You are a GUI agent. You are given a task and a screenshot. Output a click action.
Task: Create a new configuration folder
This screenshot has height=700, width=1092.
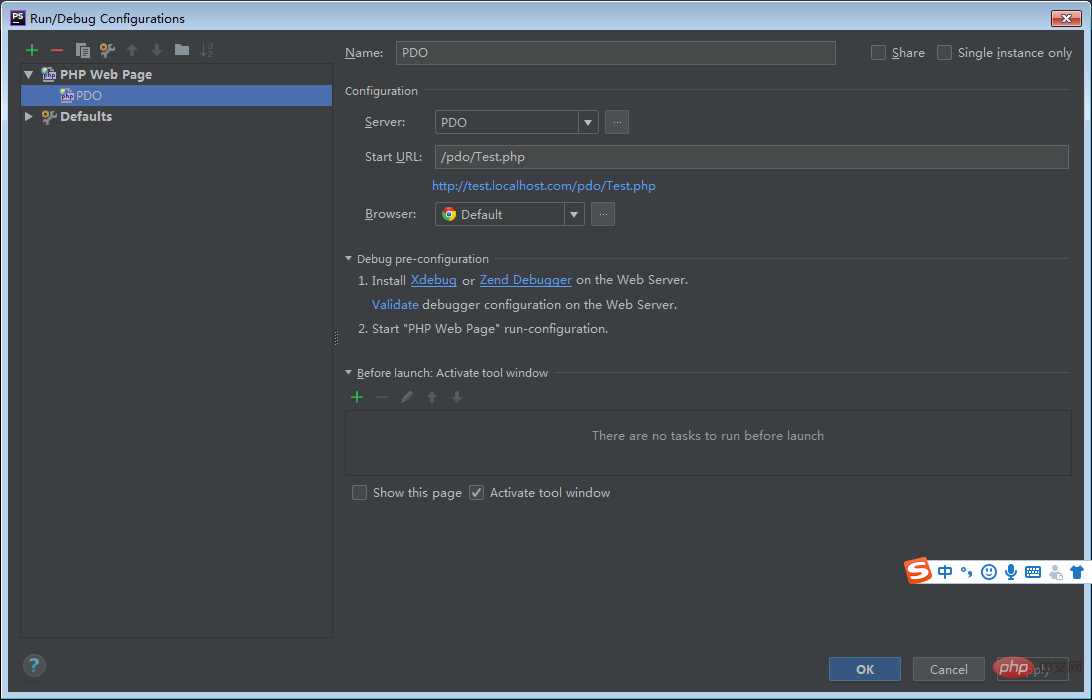click(182, 49)
